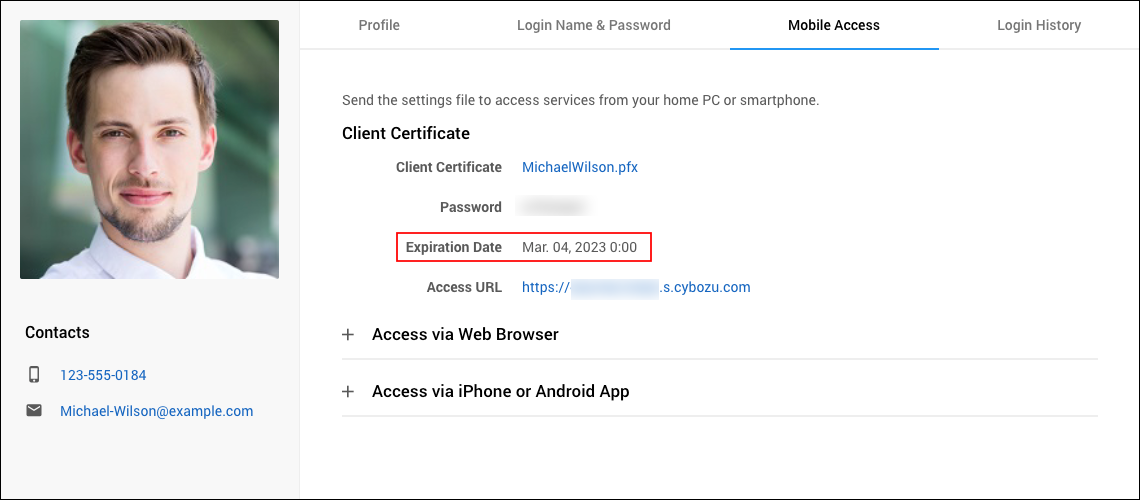Click the Contacts heading in the sidebar
The image size is (1140, 500).
click(x=57, y=332)
